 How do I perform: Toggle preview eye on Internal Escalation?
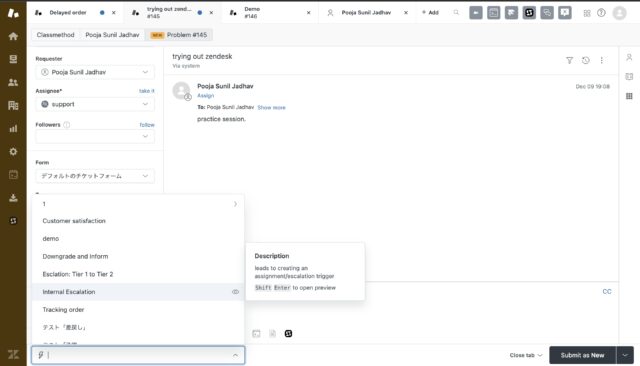coord(235,292)
